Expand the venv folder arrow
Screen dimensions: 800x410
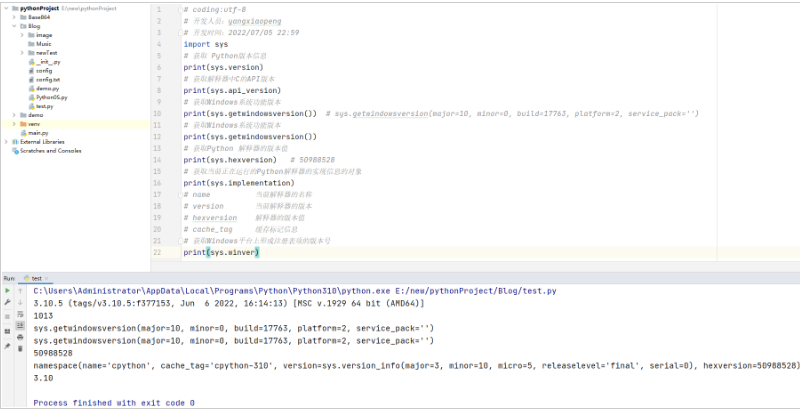click(x=14, y=124)
